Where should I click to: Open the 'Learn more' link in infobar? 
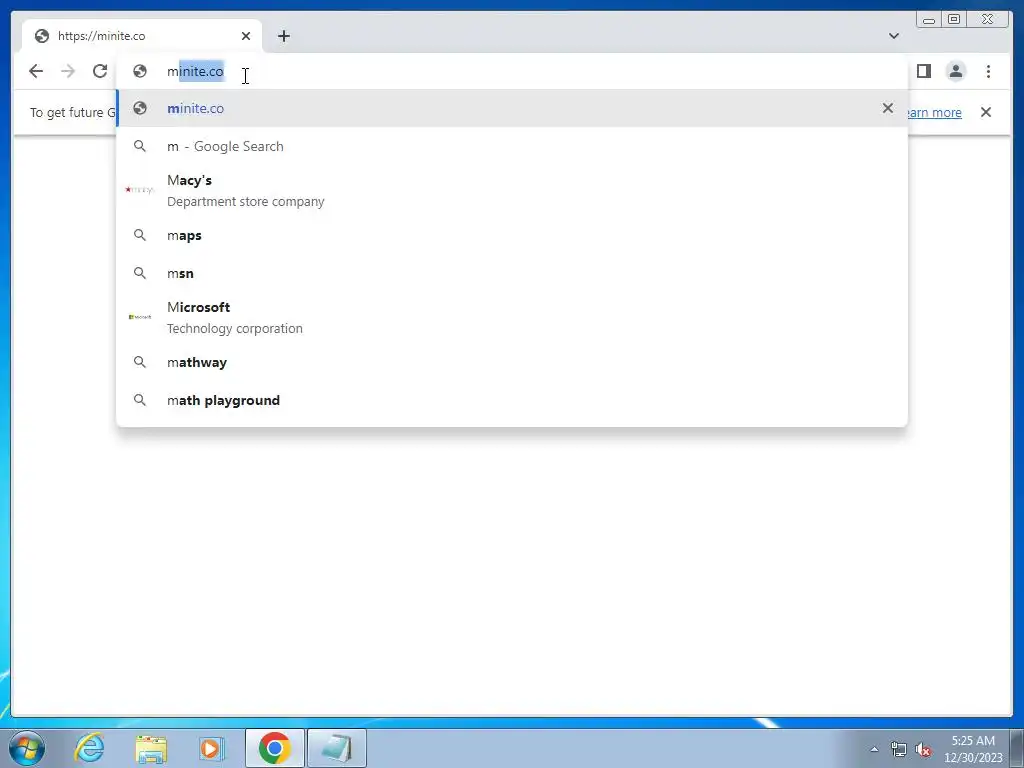[933, 112]
